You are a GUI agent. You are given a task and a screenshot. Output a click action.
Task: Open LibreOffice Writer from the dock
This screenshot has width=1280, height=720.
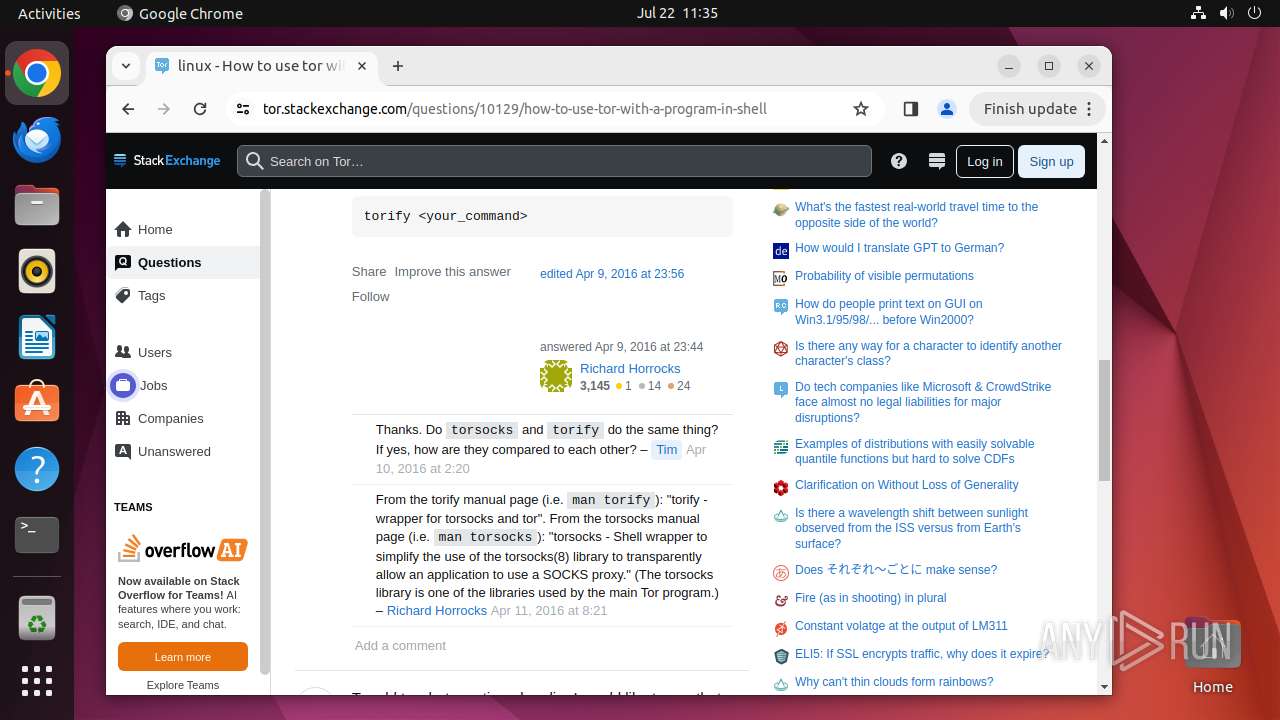click(x=37, y=337)
